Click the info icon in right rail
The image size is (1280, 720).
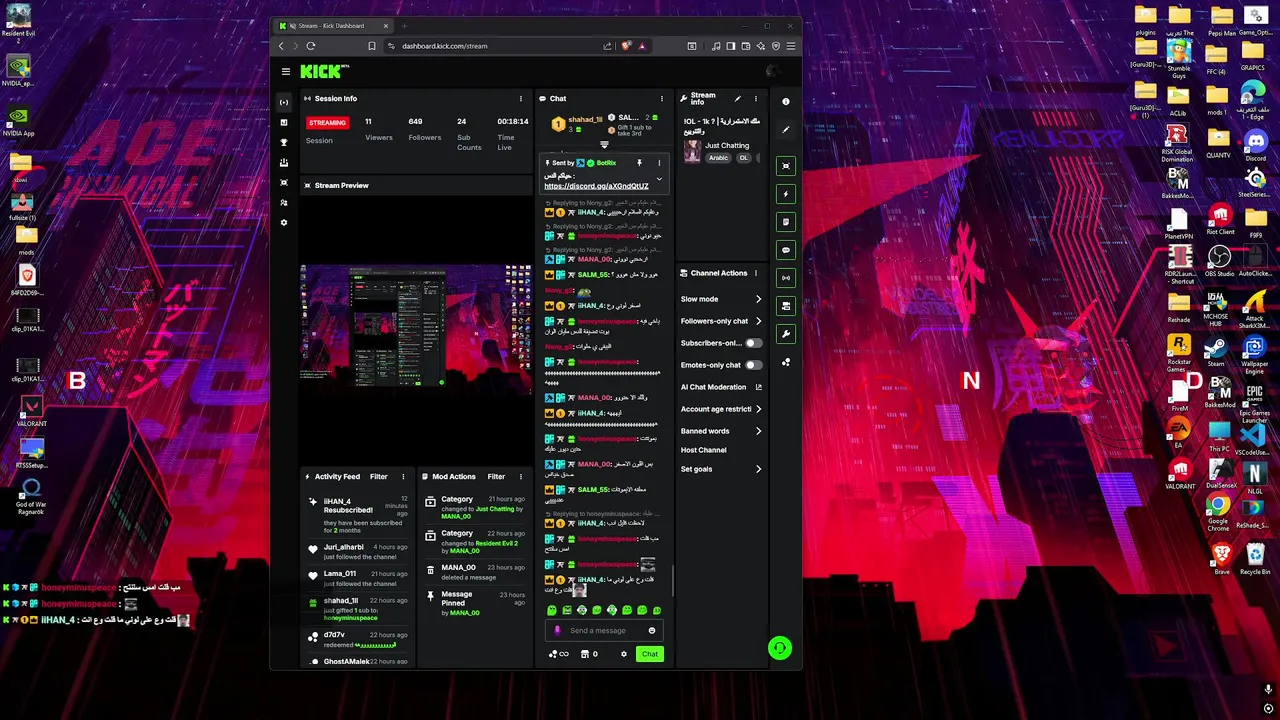pyautogui.click(x=786, y=102)
